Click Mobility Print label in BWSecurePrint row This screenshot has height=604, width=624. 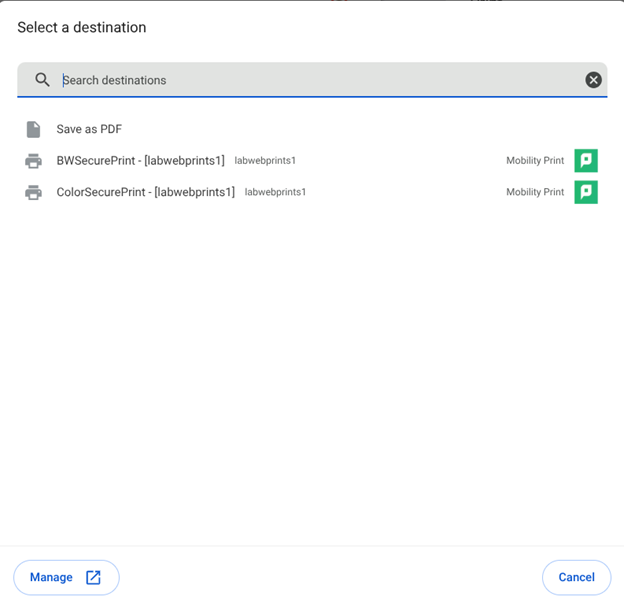(535, 161)
